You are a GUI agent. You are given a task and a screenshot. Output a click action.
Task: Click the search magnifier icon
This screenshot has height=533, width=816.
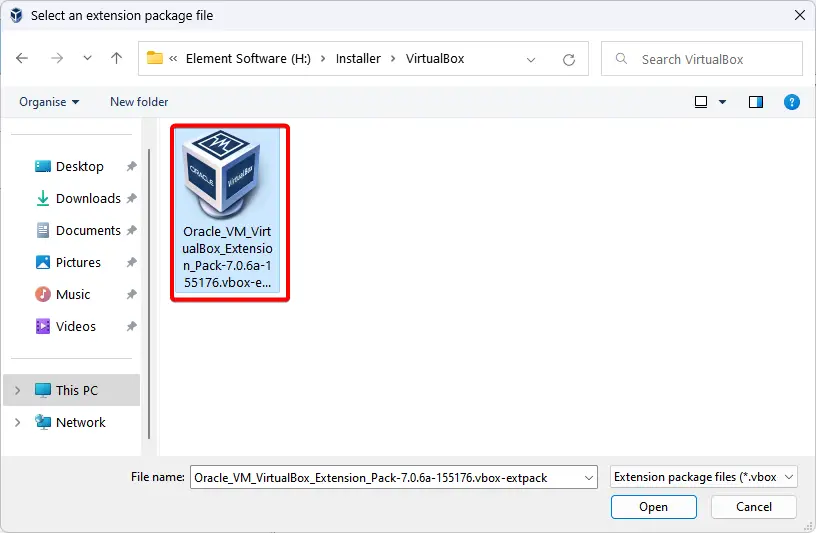tap(621, 58)
